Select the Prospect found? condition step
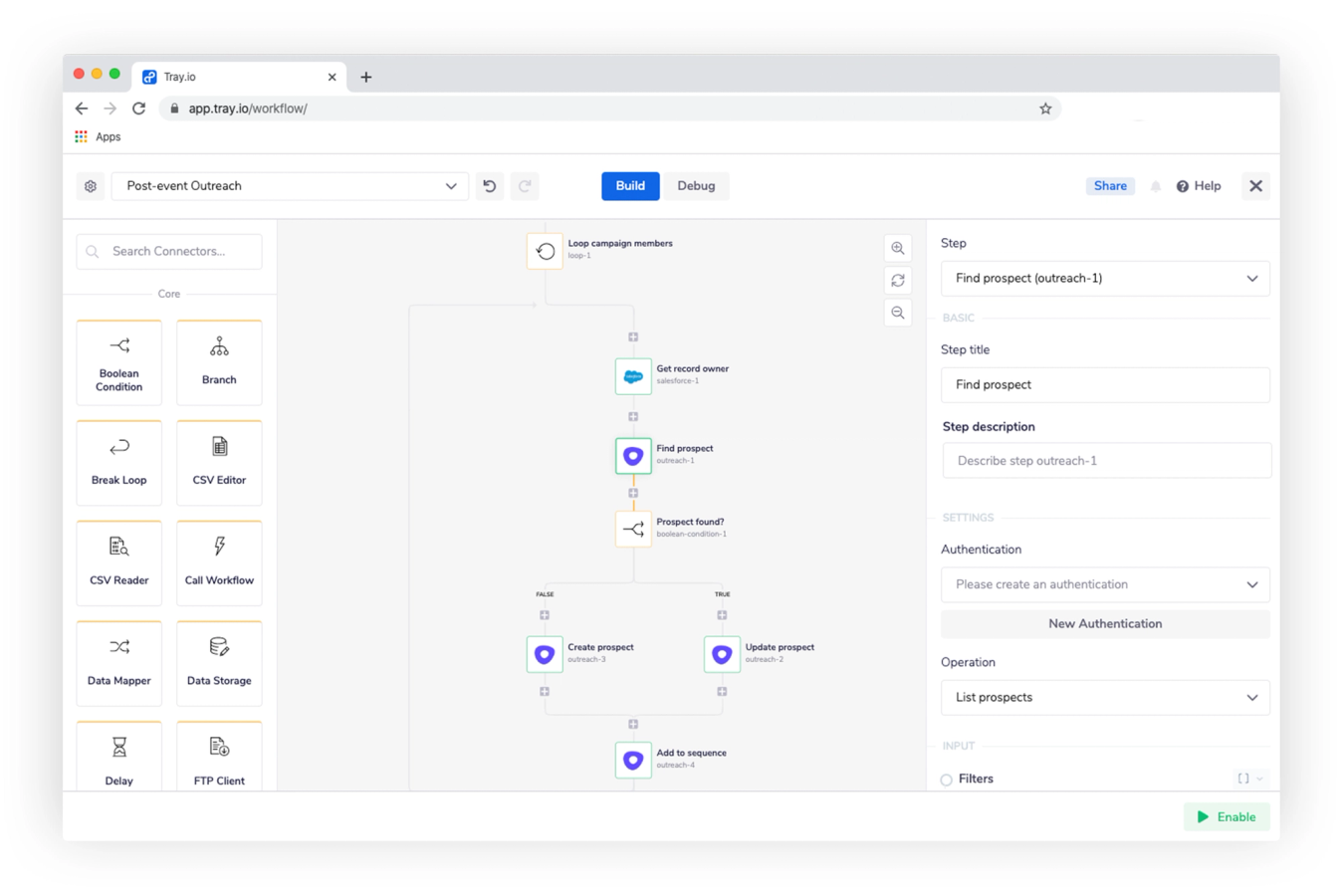 pos(633,529)
